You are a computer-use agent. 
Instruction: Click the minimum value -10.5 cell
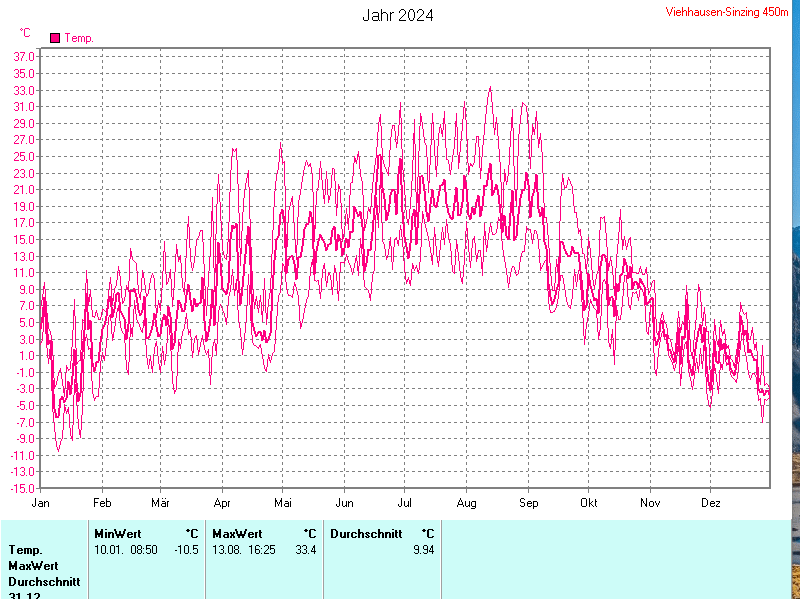click(x=187, y=550)
